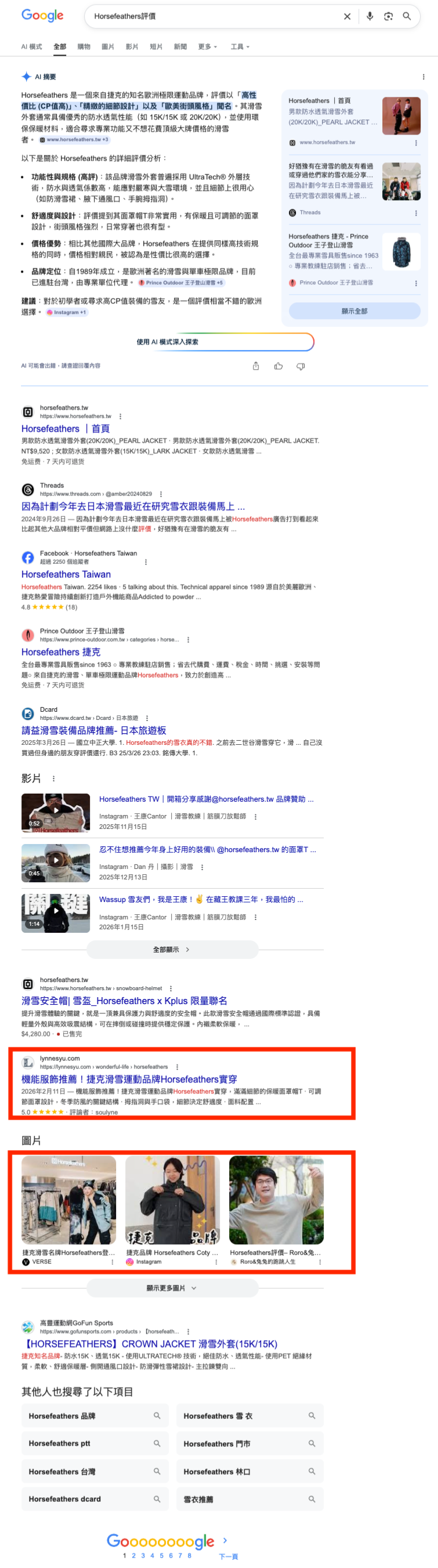Open Roro&兔兔 Horsefeathers評價 image thumbnail
This screenshot has width=438, height=1568.
(276, 1200)
